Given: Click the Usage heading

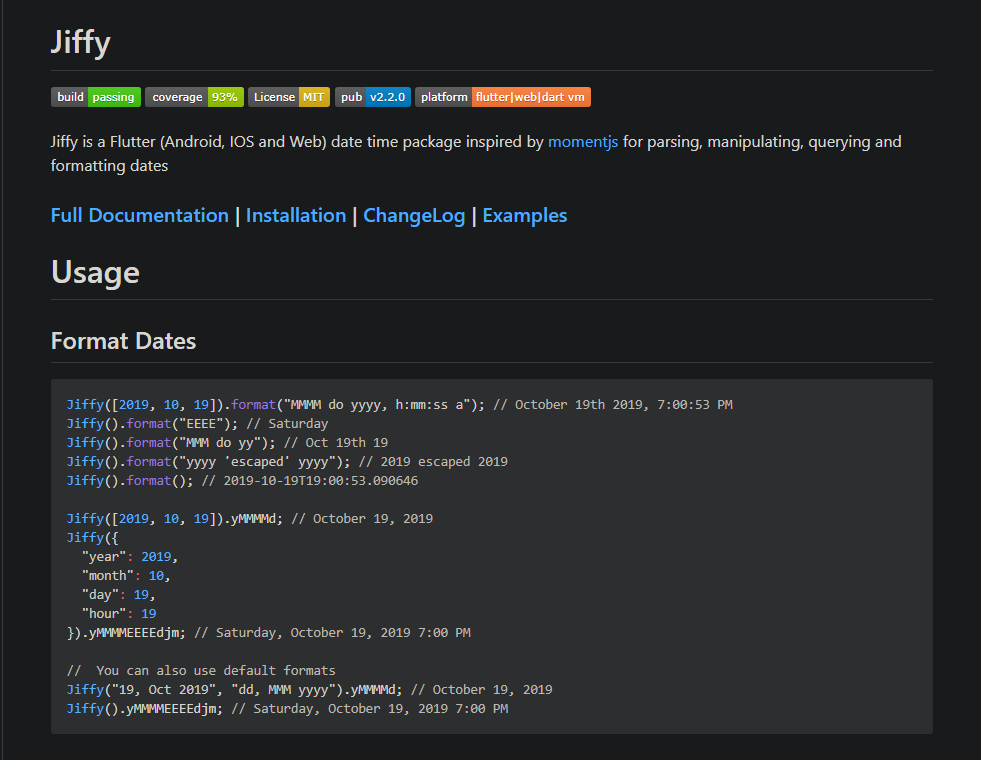Looking at the screenshot, I should click(x=95, y=273).
